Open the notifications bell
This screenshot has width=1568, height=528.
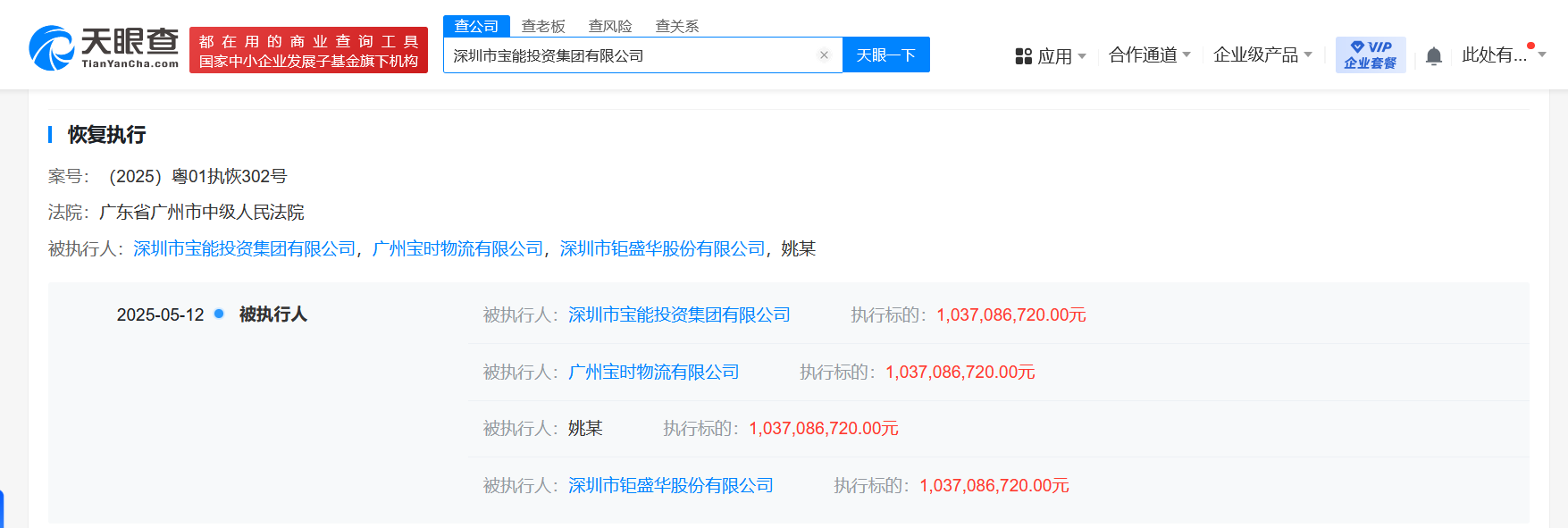(1434, 56)
